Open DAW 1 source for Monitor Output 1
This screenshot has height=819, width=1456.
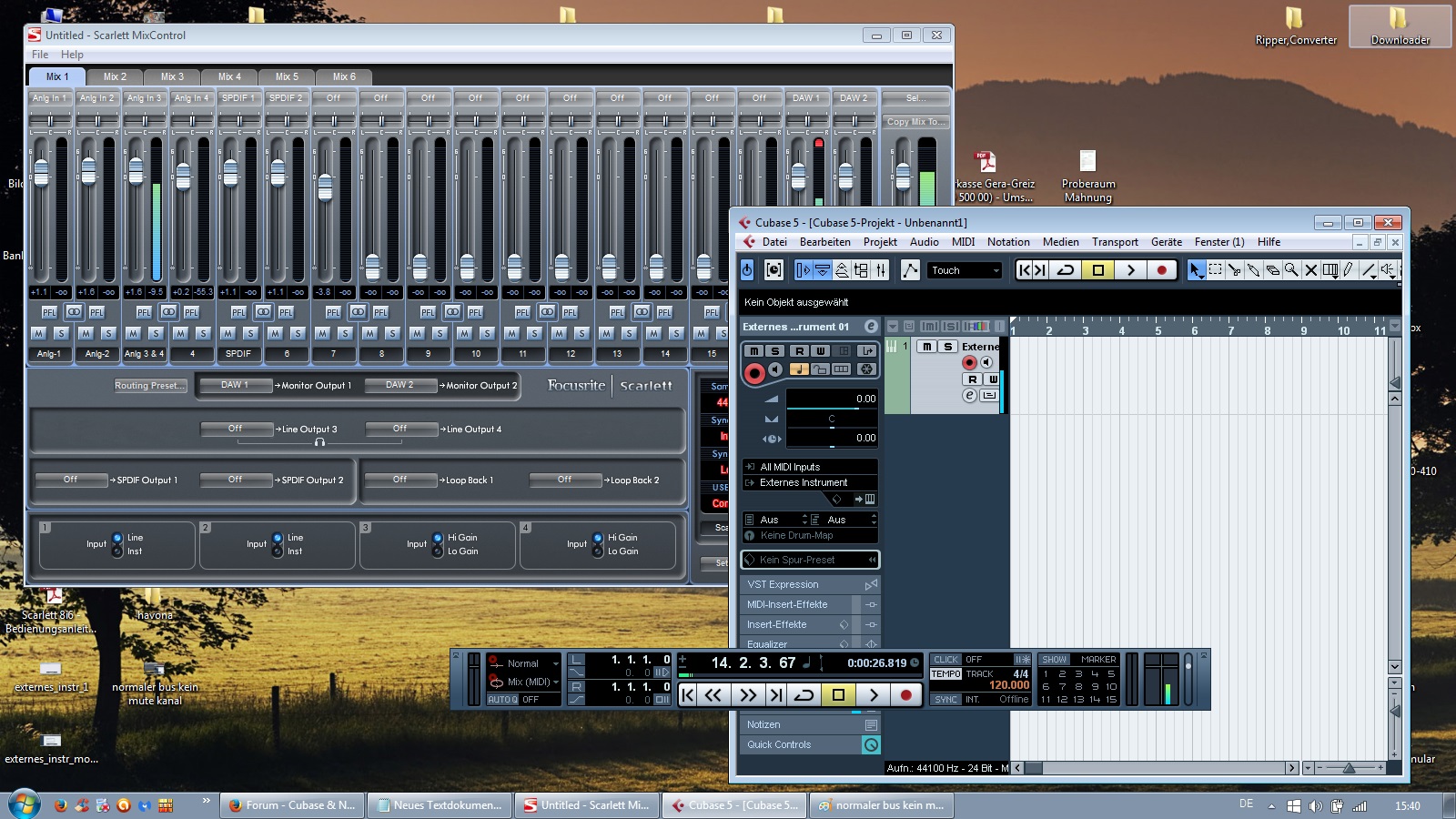coord(235,385)
